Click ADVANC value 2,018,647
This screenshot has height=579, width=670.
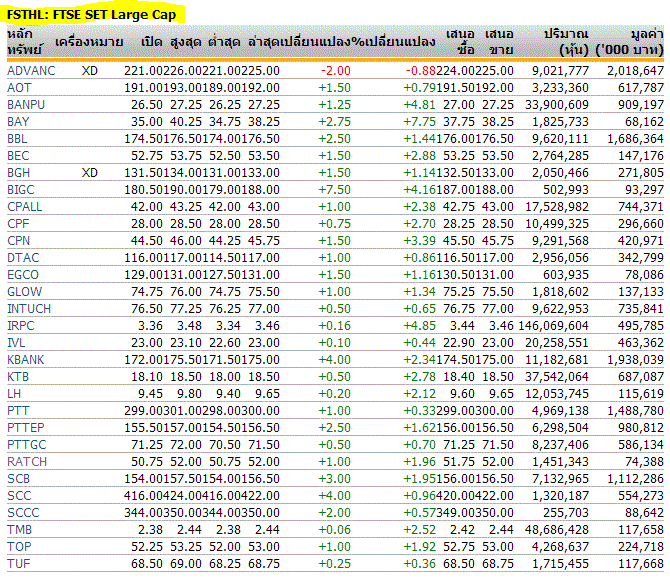[x=635, y=71]
